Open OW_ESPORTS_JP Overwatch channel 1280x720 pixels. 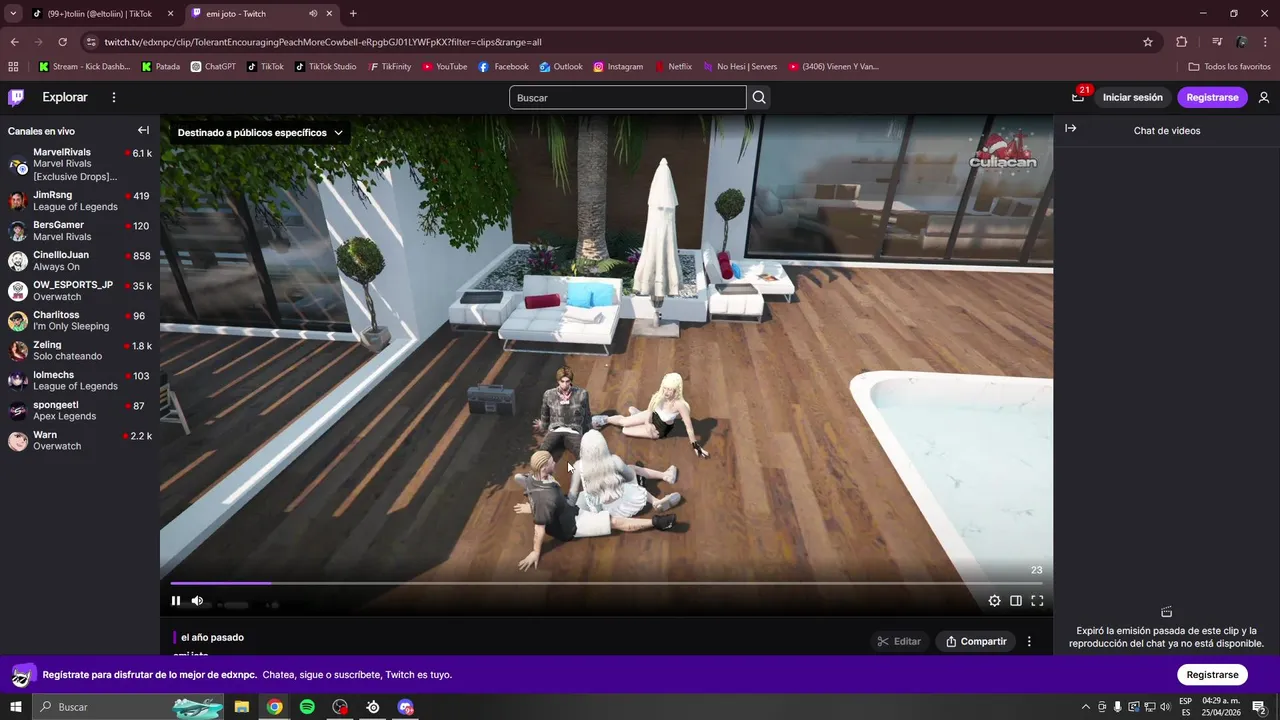80,291
